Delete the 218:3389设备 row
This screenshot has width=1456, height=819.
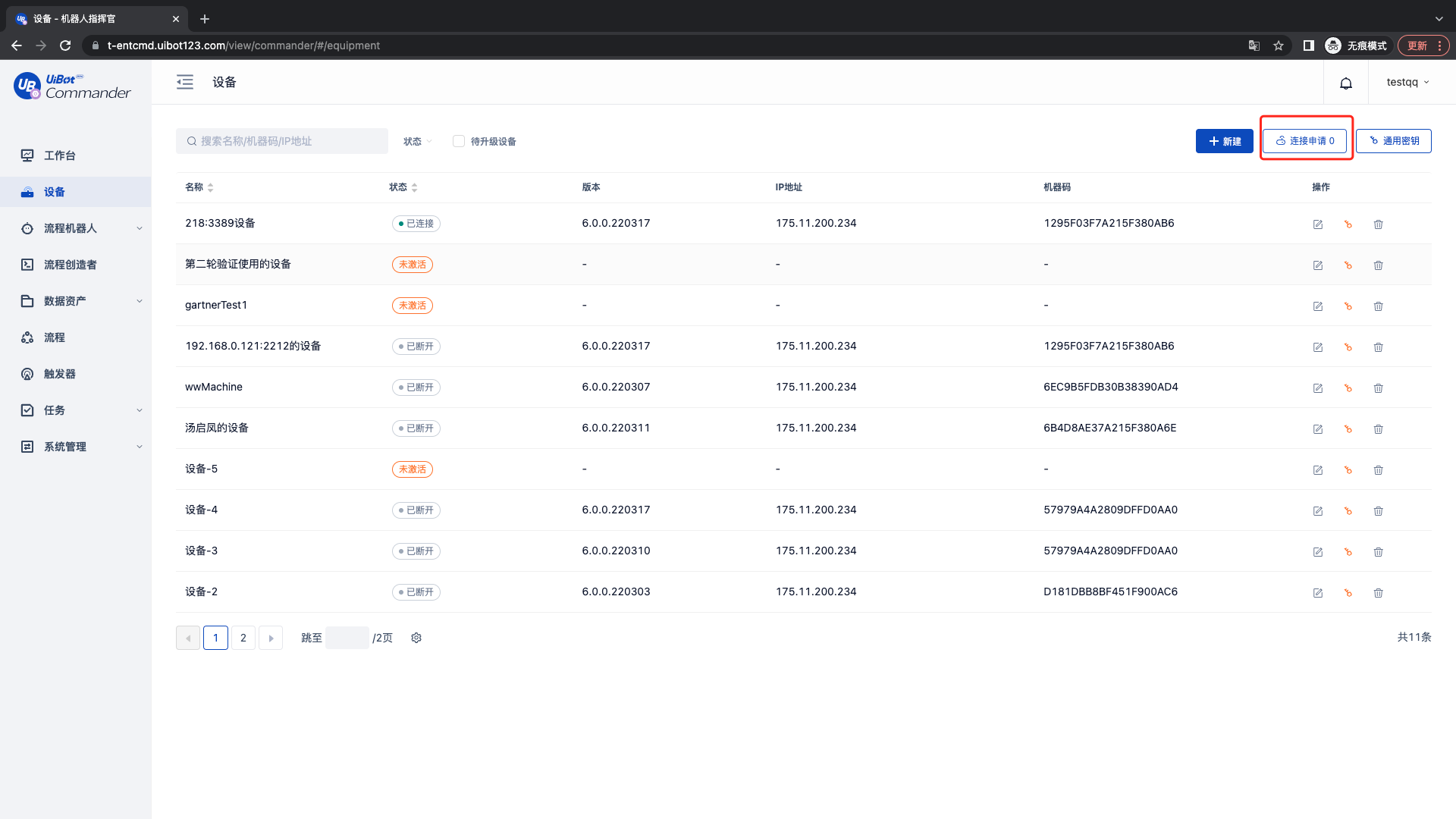(1379, 224)
